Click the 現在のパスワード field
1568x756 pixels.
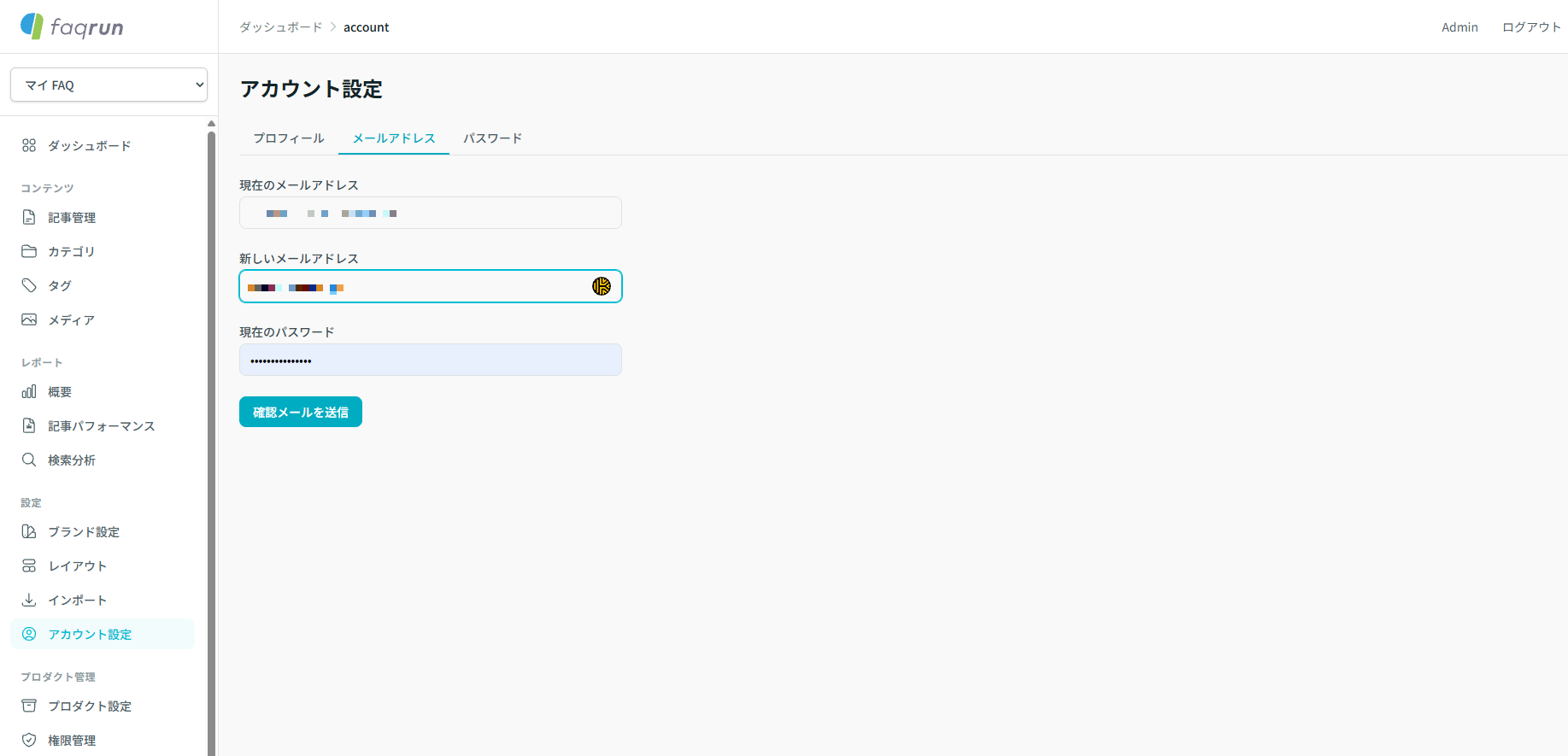pos(431,360)
